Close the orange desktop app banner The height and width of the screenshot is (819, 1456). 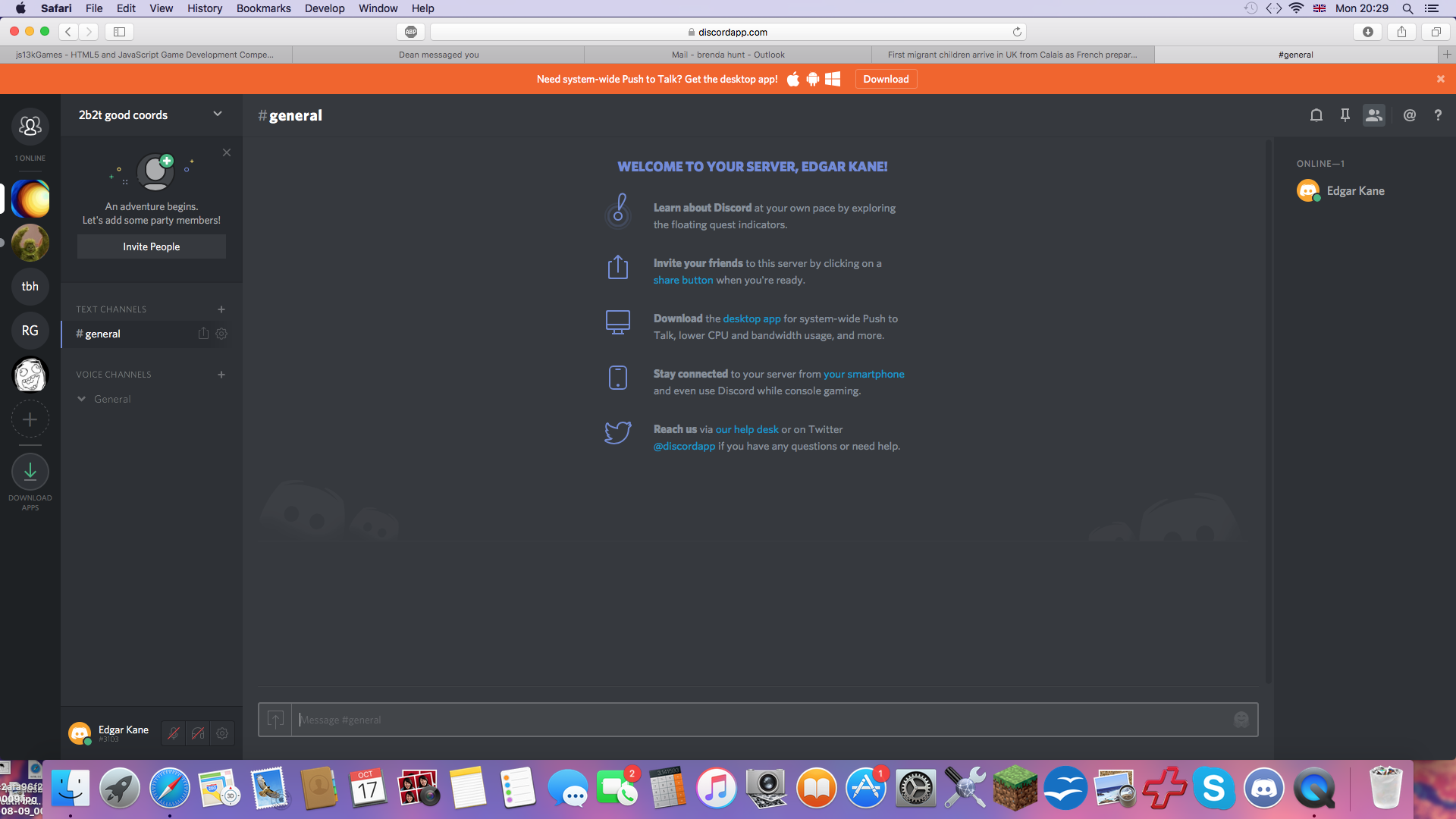point(1441,79)
